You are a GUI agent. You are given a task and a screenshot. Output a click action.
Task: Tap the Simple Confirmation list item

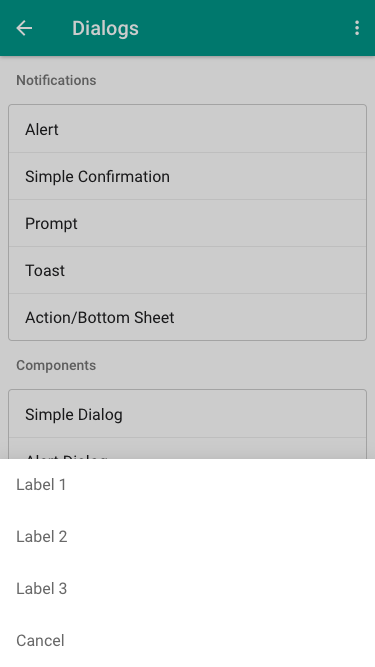(x=188, y=176)
